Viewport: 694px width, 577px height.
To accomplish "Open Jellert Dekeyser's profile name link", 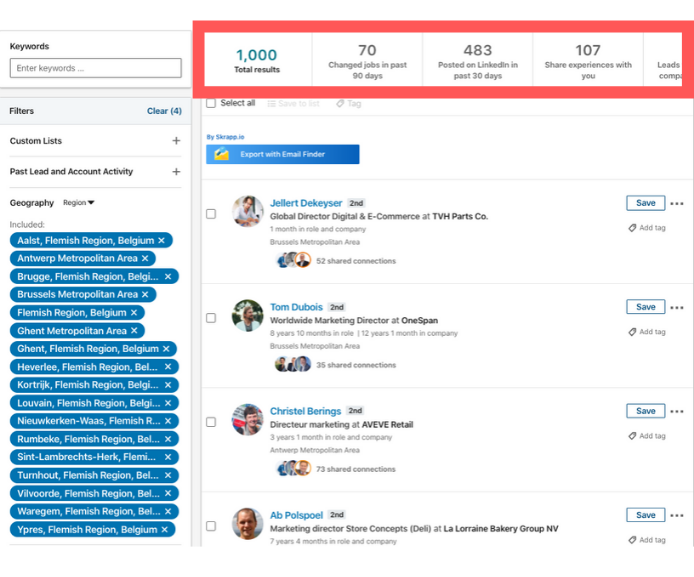I will [306, 203].
